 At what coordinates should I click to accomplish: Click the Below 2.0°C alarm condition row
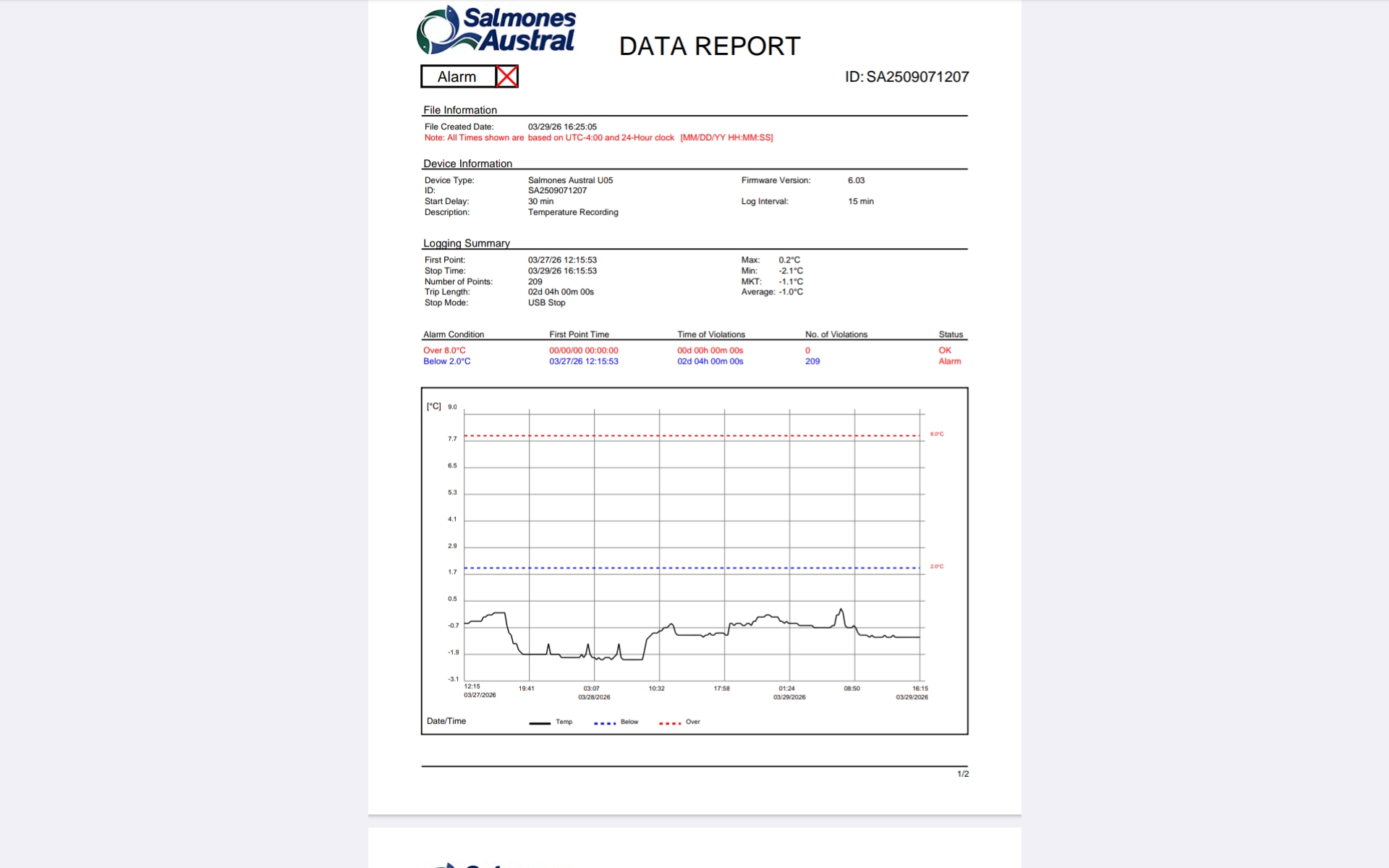point(447,361)
